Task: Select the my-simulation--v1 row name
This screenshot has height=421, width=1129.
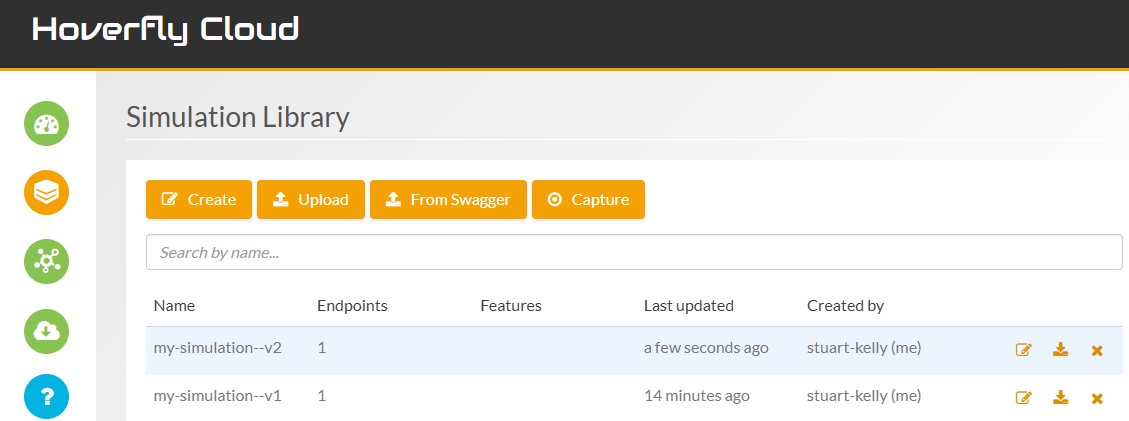Action: pos(217,396)
